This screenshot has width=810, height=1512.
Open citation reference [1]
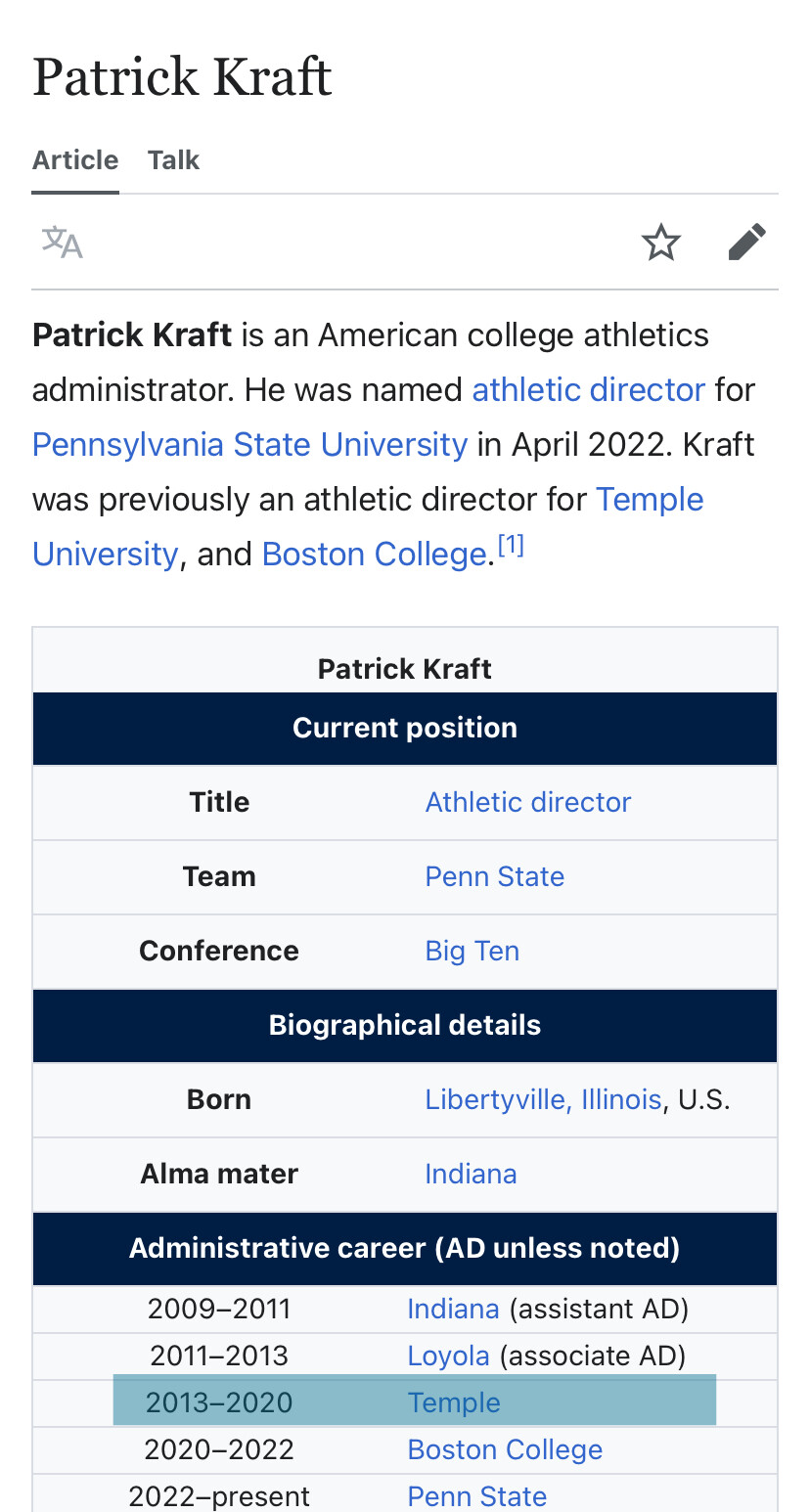pos(511,546)
